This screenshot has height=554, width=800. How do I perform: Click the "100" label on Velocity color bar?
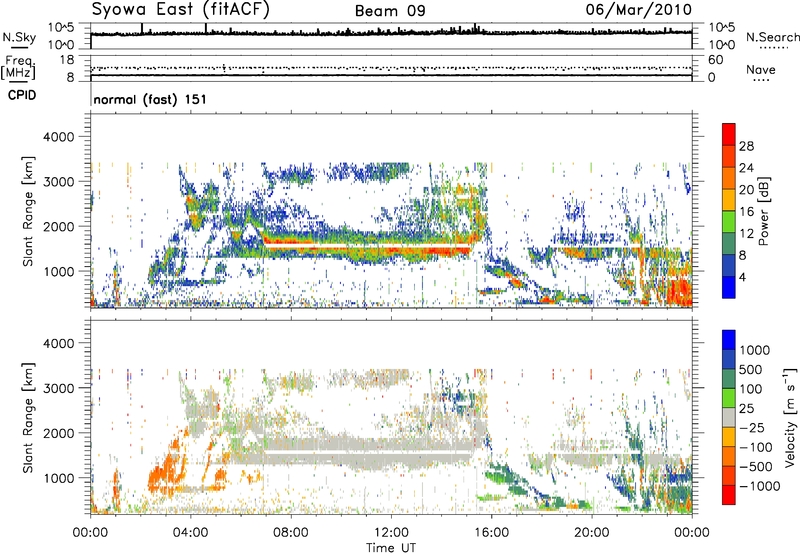click(751, 389)
